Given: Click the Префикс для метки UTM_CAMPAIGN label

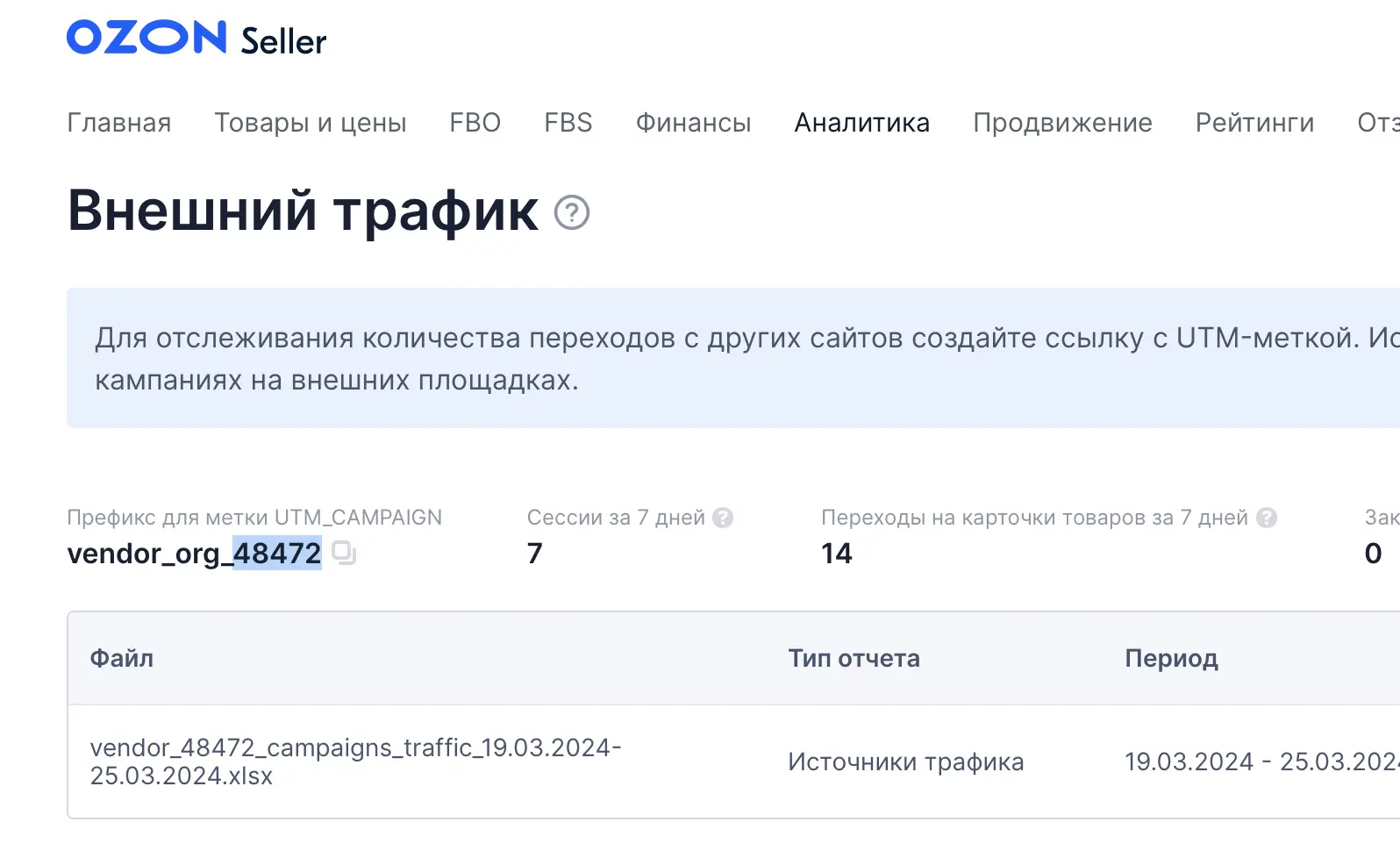Looking at the screenshot, I should tap(254, 518).
